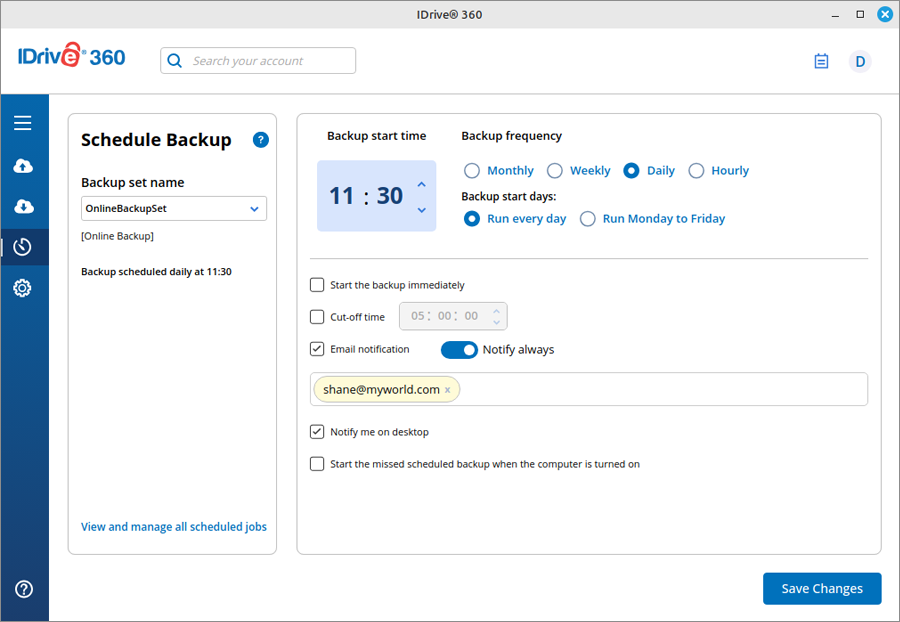Viewport: 900px width, 622px height.
Task: Open the cloud restore download sidebar icon
Action: [x=23, y=207]
